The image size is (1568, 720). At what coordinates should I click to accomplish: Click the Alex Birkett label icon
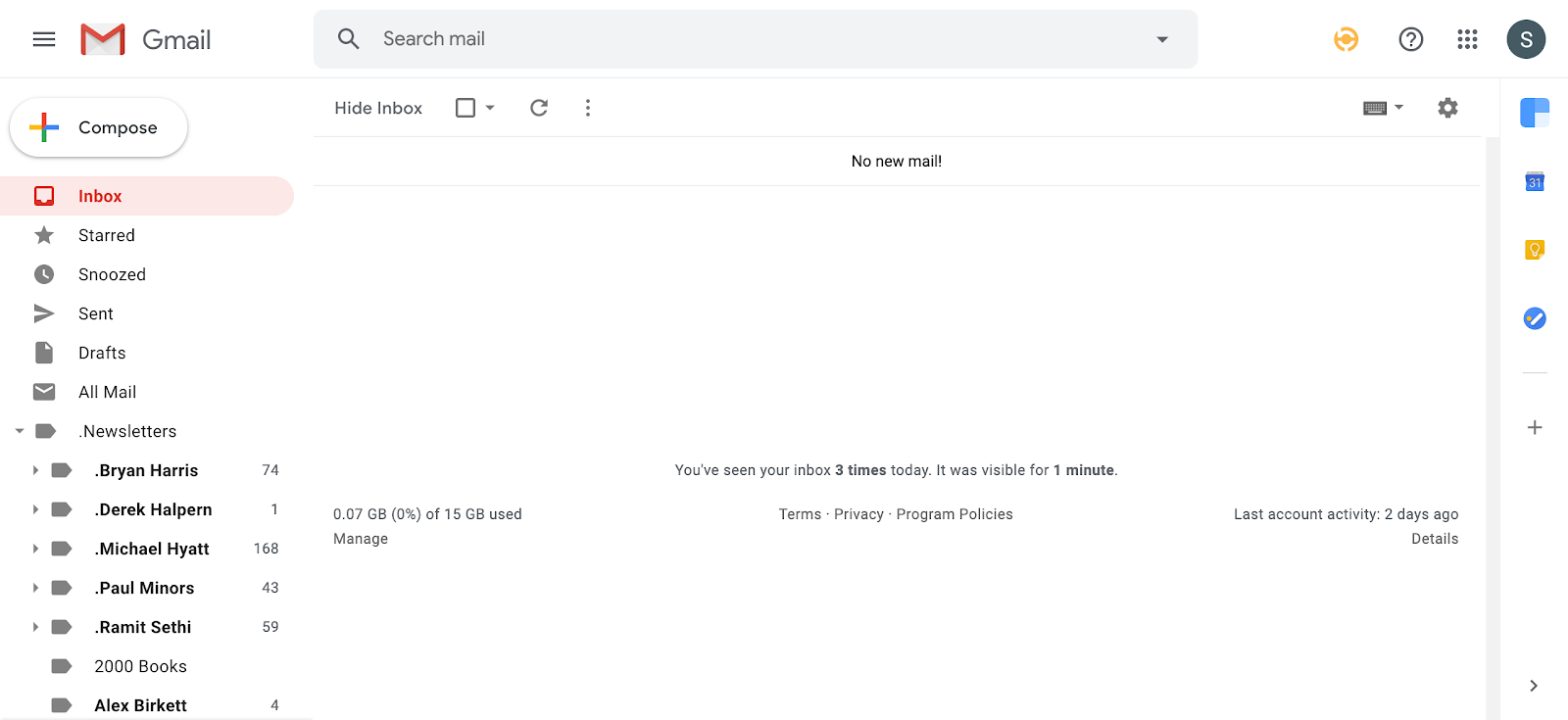coord(61,705)
